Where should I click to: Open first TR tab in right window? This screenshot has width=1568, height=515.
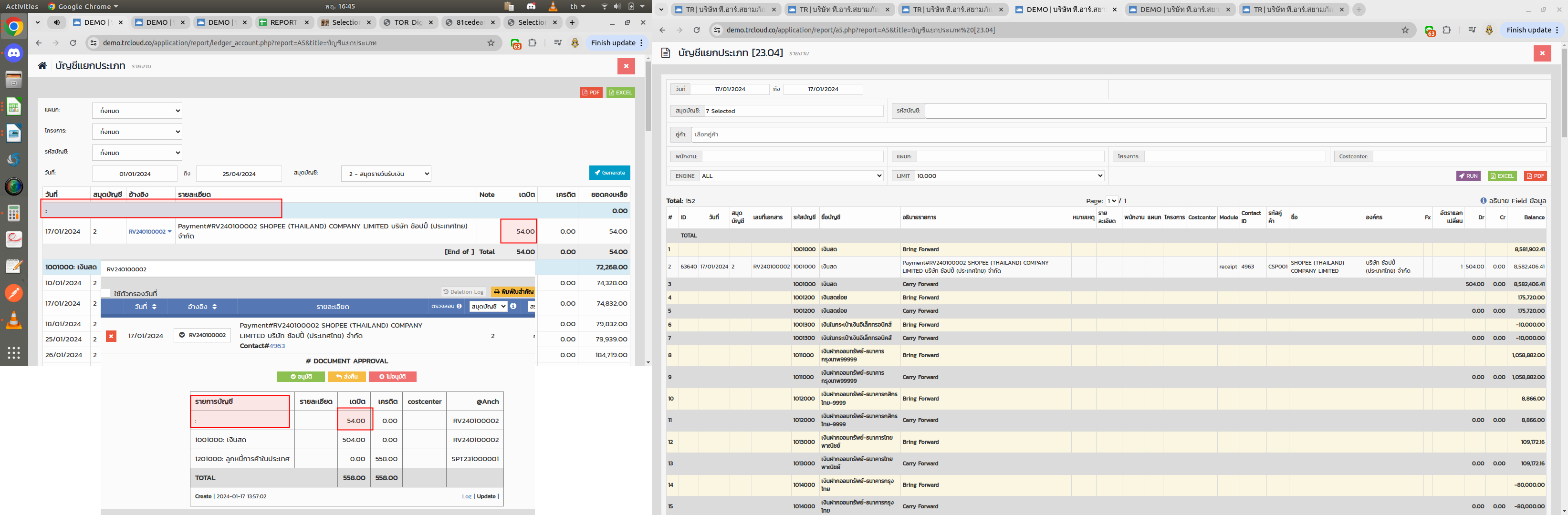click(x=726, y=10)
